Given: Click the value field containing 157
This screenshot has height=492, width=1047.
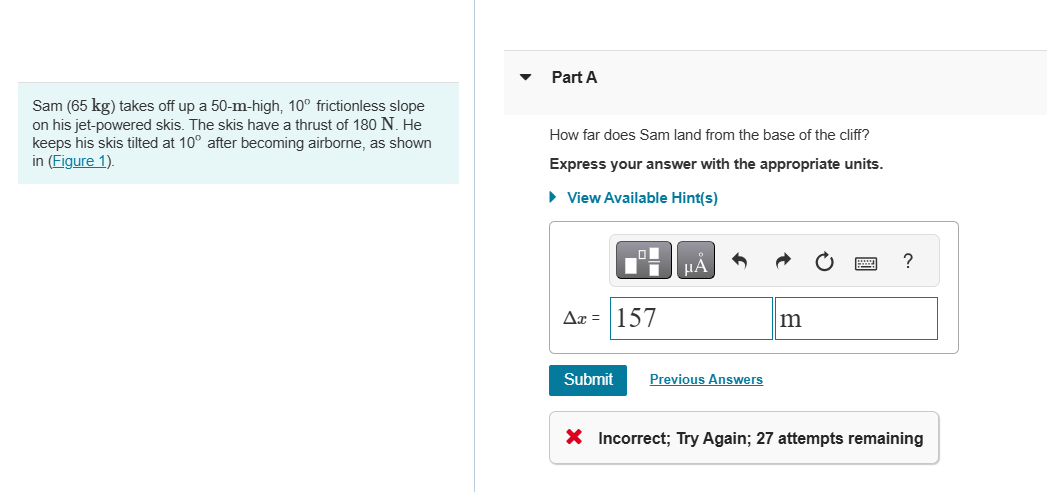Looking at the screenshot, I should click(690, 318).
